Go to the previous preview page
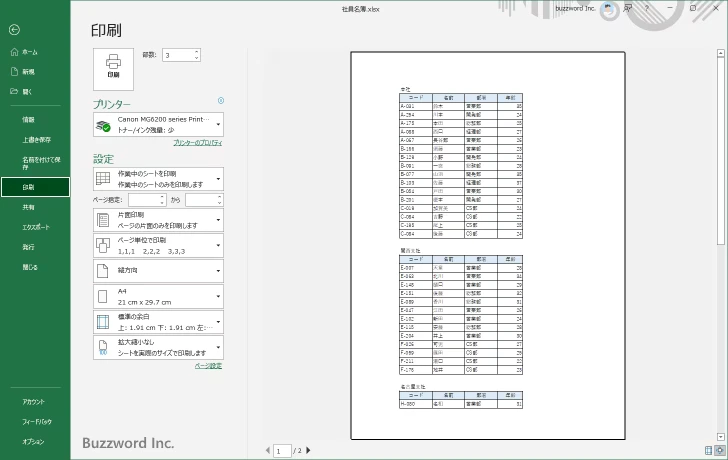Image resolution: width=728 pixels, height=460 pixels. [268, 450]
